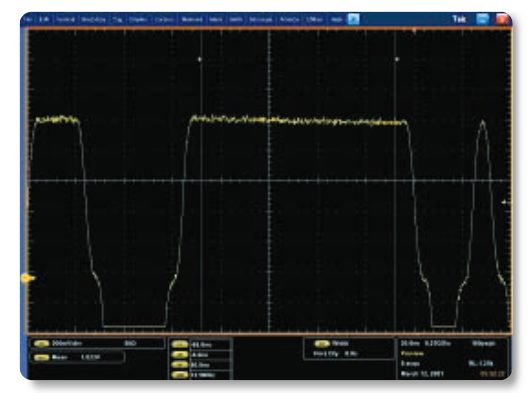Minimize the oscilloscope window
This screenshot has height=393, width=528.
[x=482, y=19]
